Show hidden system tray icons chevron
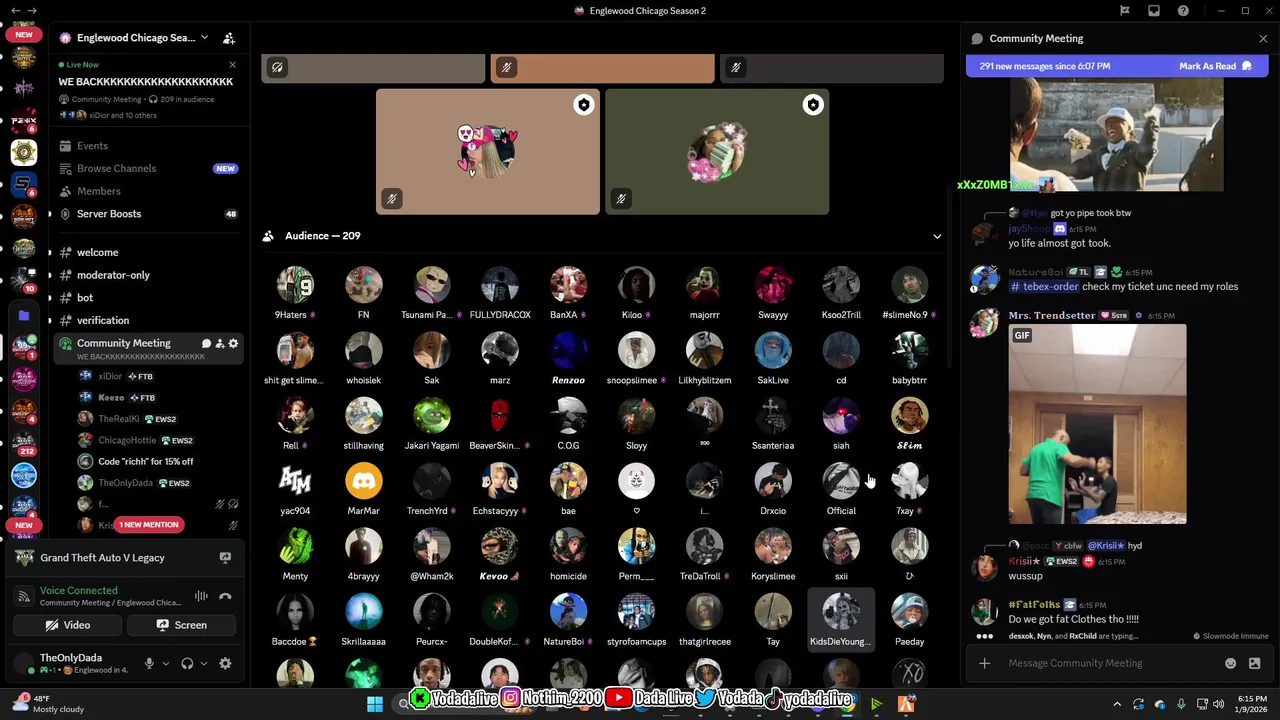Image resolution: width=1280 pixels, height=720 pixels. [1117, 704]
